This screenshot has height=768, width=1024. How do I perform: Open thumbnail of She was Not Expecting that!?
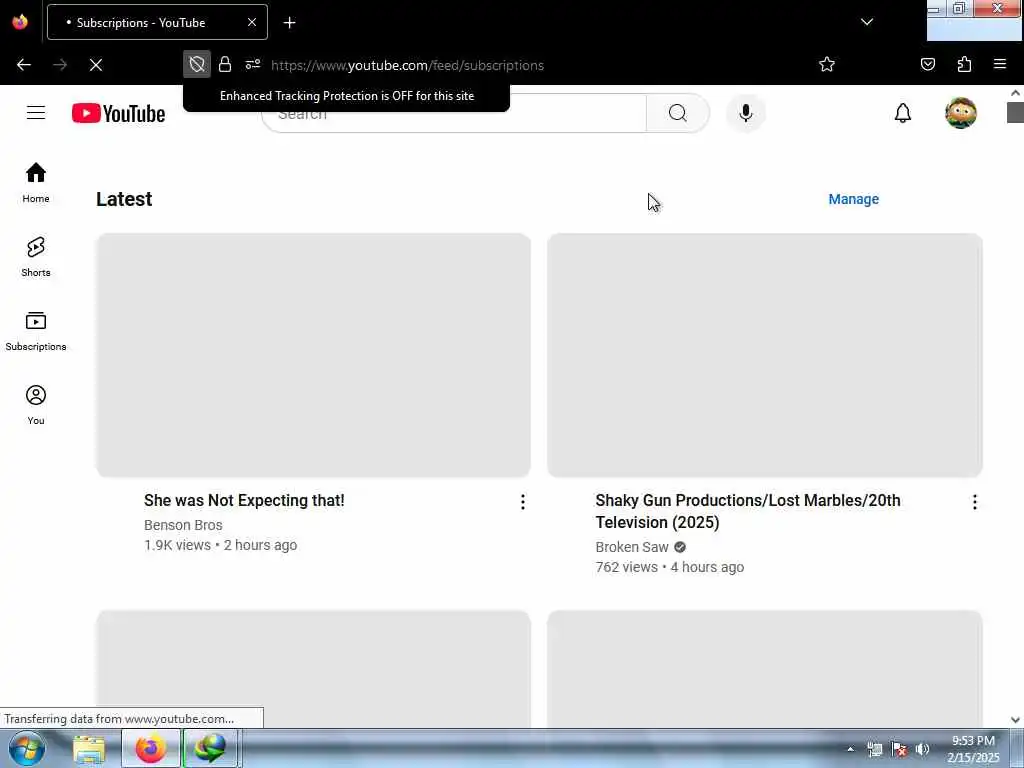tap(313, 355)
